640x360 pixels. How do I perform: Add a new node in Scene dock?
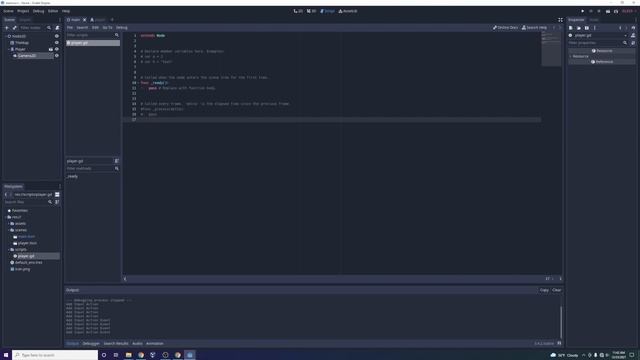tap(7, 28)
